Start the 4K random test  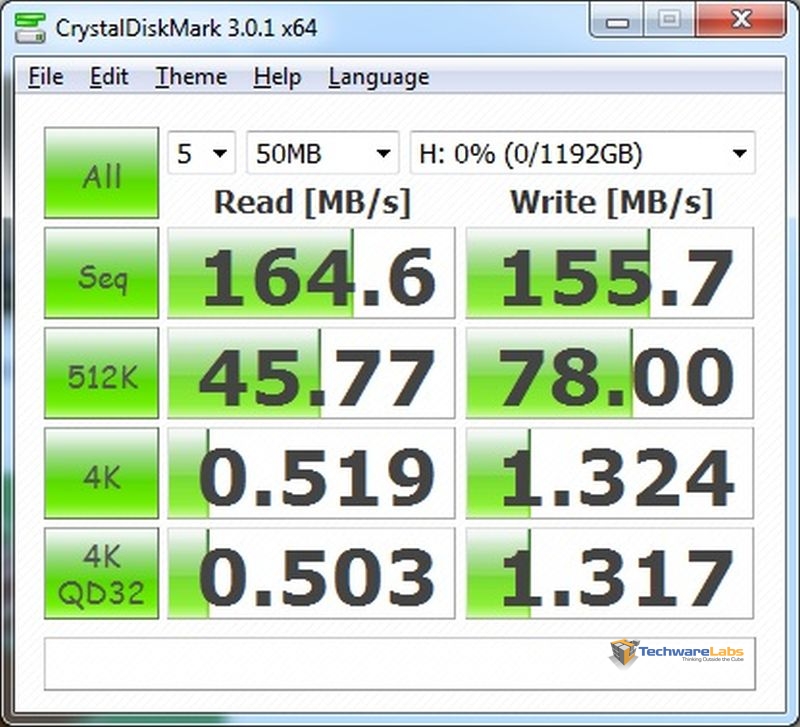pyautogui.click(x=102, y=473)
